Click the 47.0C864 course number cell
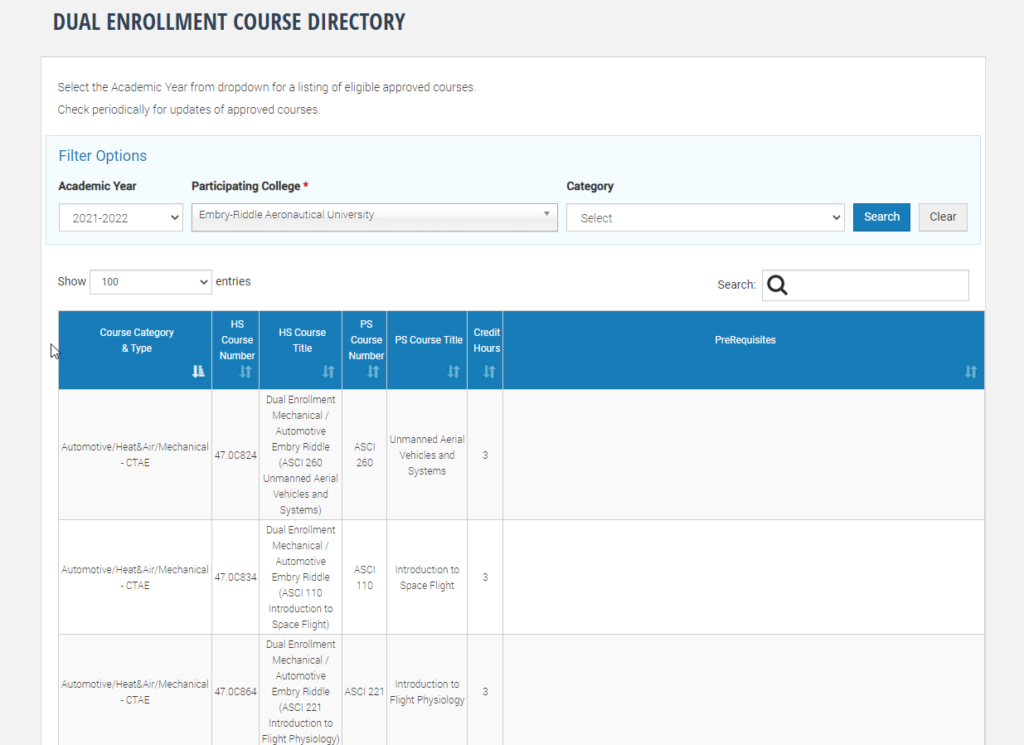Viewport: 1024px width, 745px height. pos(235,692)
